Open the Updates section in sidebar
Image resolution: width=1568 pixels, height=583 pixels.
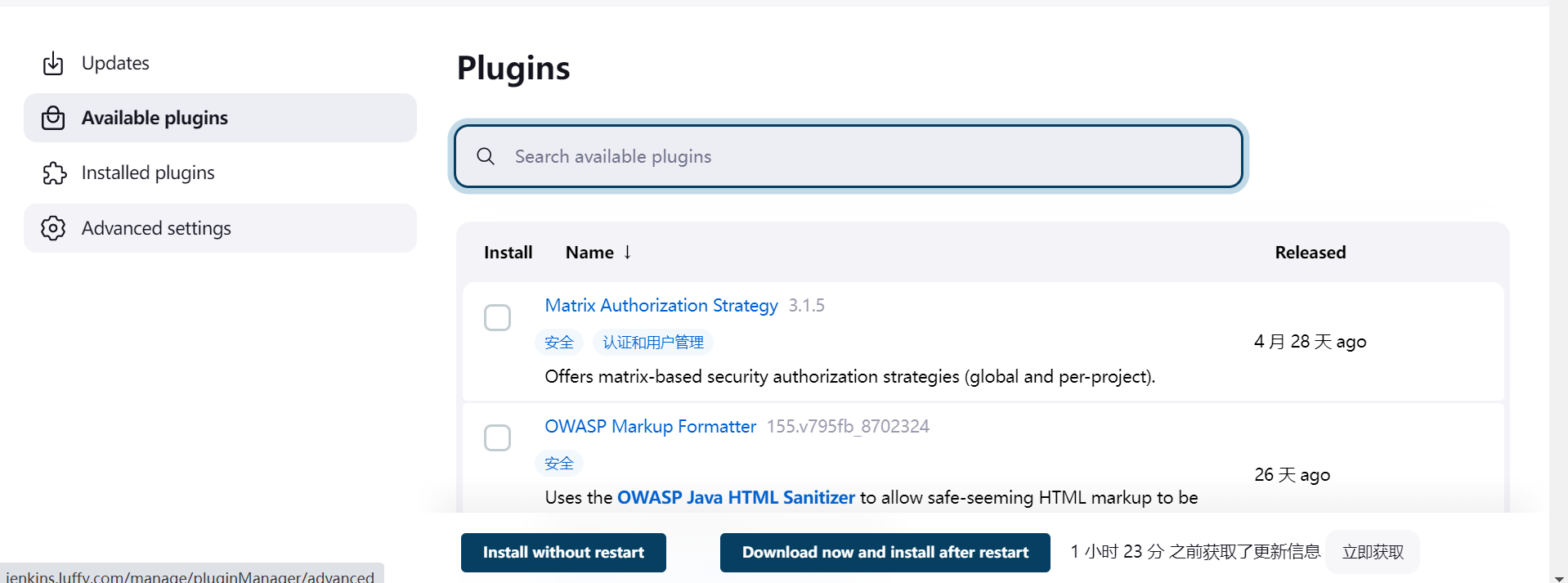coord(115,63)
